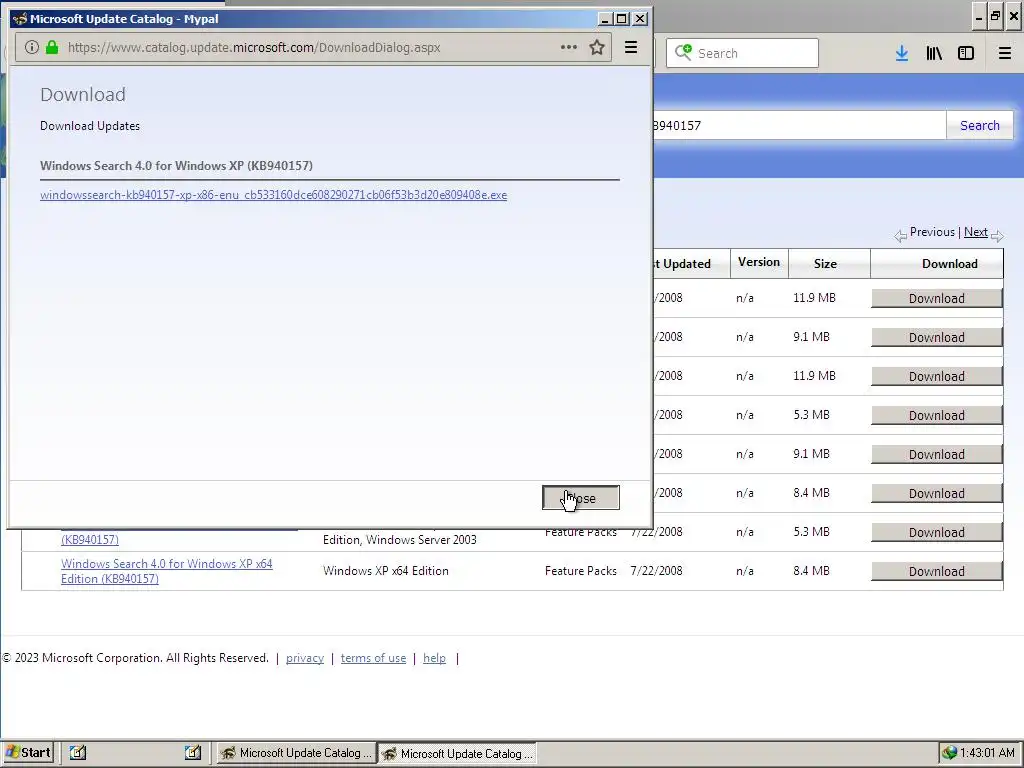Open page actions three-dots menu
The height and width of the screenshot is (768, 1024).
pos(568,47)
